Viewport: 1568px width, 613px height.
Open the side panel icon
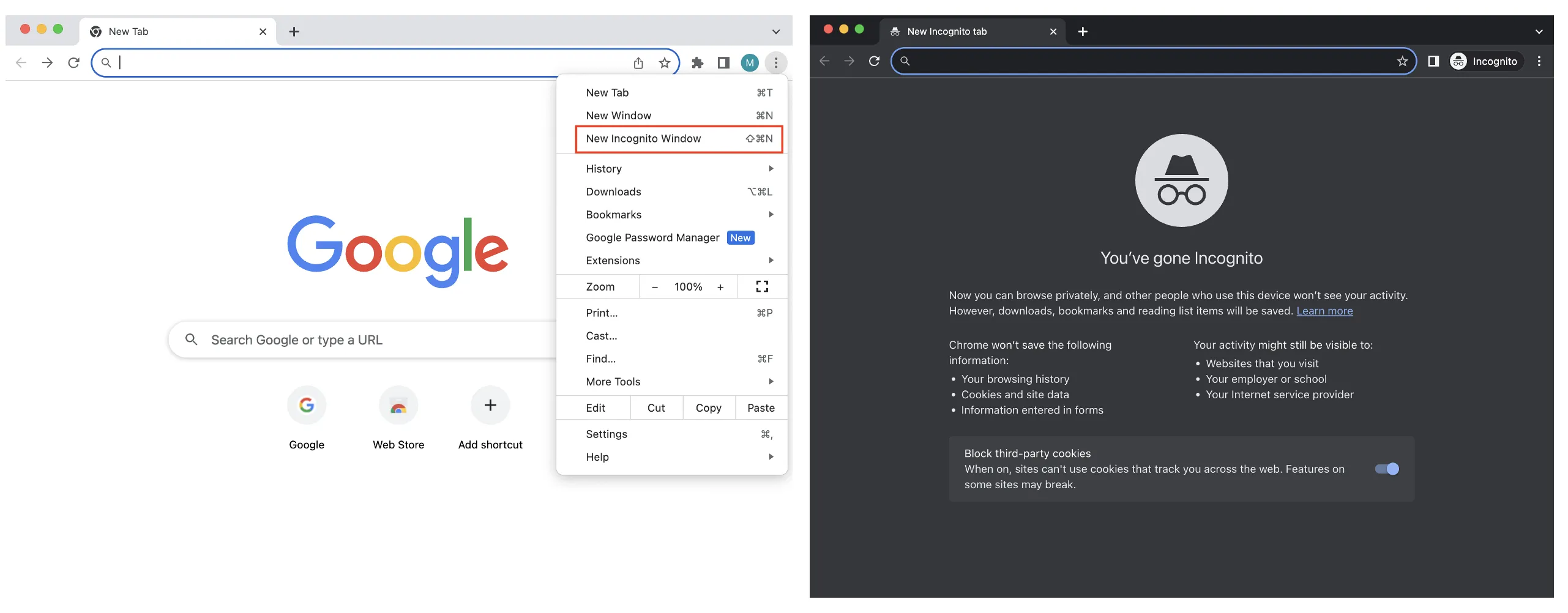[x=723, y=62]
